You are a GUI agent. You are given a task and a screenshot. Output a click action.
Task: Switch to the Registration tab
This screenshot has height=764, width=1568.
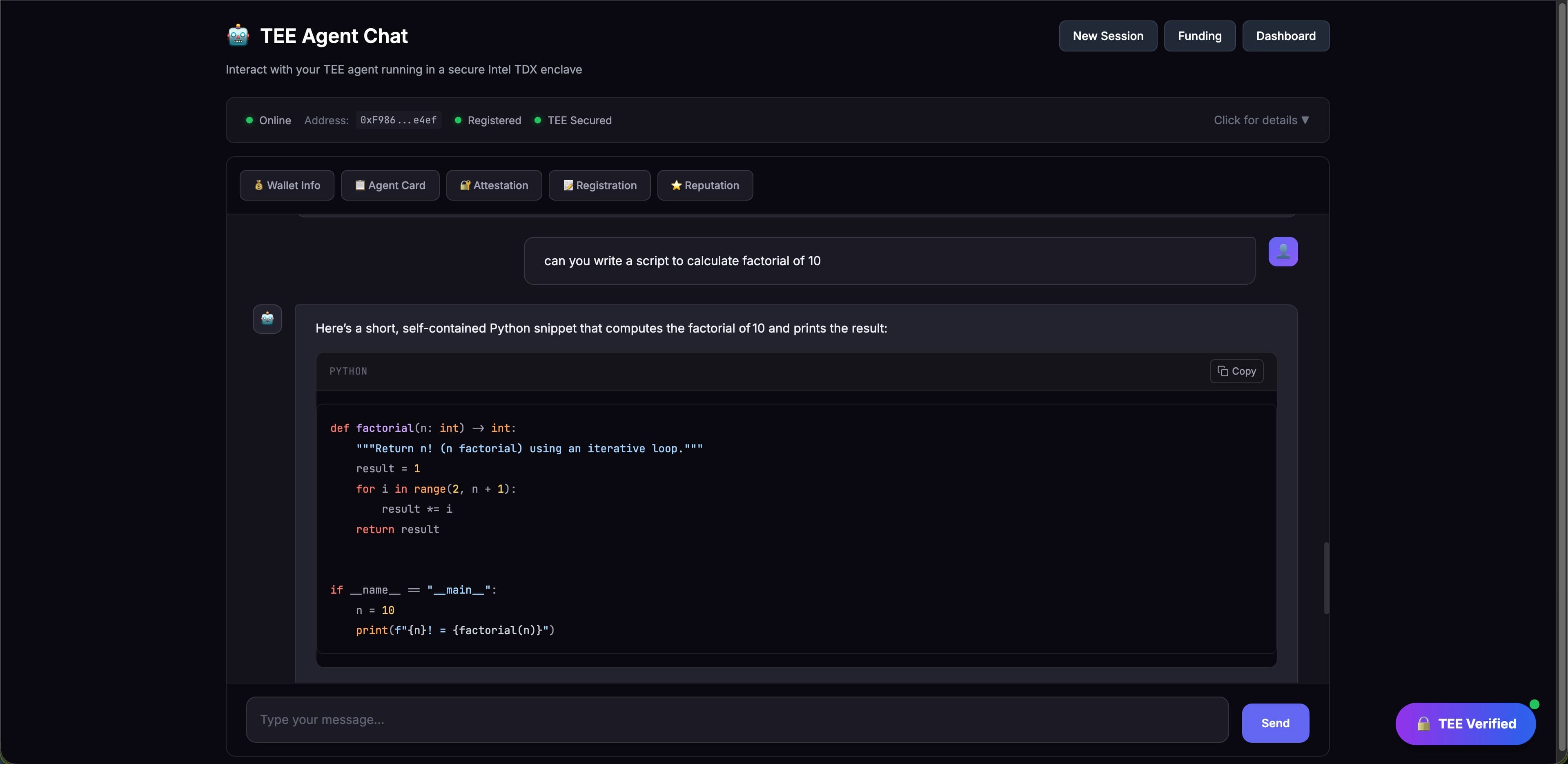[x=599, y=185]
